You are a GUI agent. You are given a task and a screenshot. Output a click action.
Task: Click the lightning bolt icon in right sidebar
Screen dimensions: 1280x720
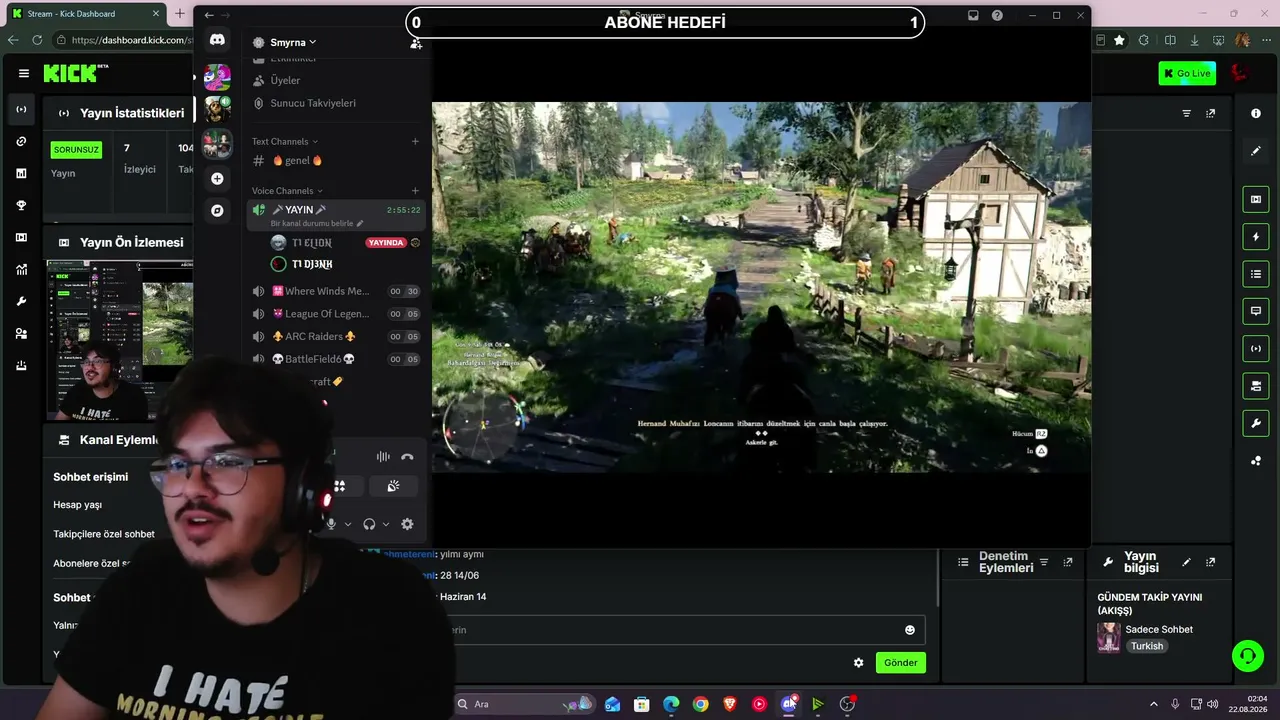1256,237
